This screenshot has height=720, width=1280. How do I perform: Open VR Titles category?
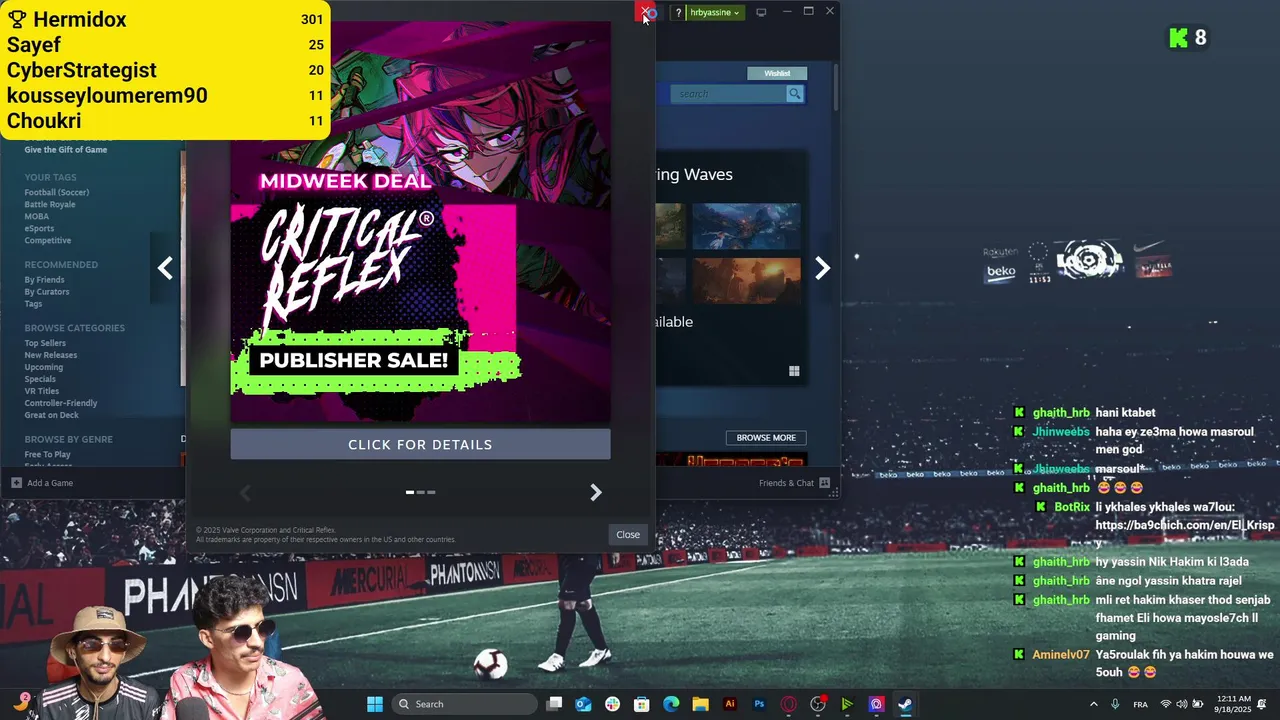tap(42, 391)
